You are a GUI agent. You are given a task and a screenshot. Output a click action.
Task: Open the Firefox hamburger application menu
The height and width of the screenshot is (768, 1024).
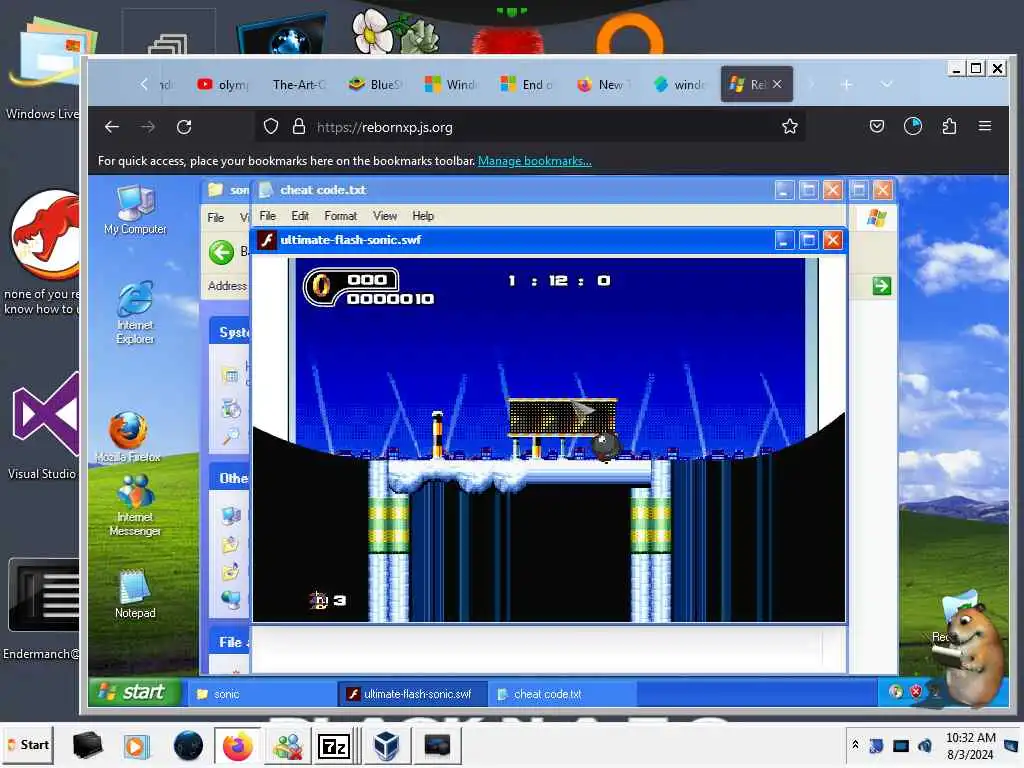point(985,125)
